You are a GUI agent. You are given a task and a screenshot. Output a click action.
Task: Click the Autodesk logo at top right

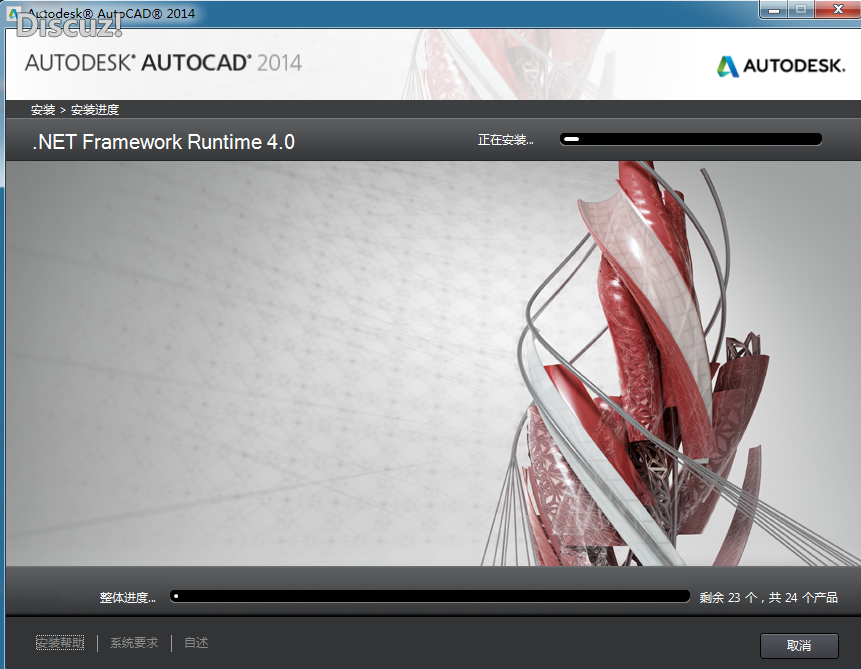(780, 66)
